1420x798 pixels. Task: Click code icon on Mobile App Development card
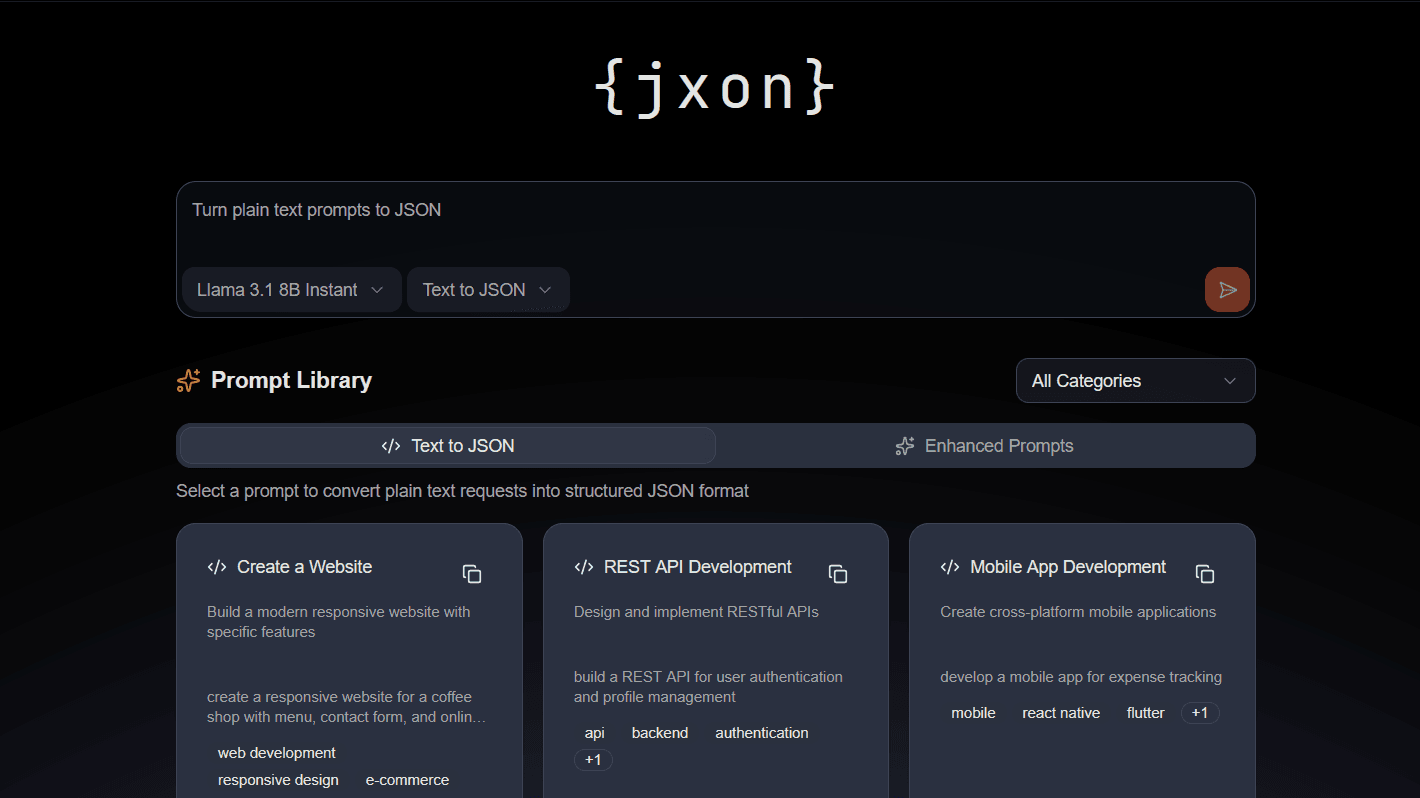coord(950,567)
